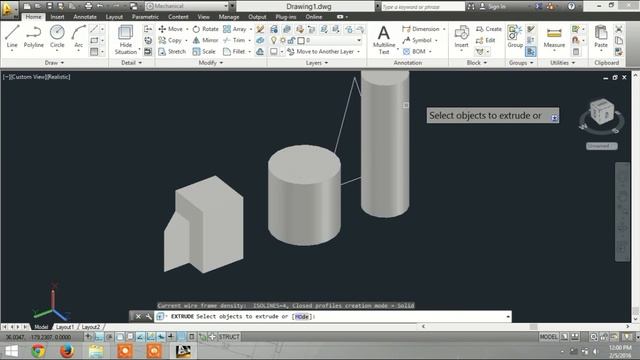Viewport: 640px width, 360px height.
Task: Expand the Detail panel
Action: (131, 63)
